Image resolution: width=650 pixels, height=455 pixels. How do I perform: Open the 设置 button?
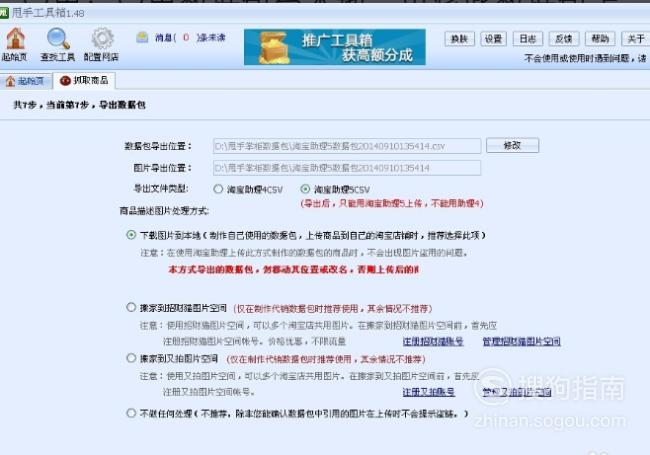(493, 39)
